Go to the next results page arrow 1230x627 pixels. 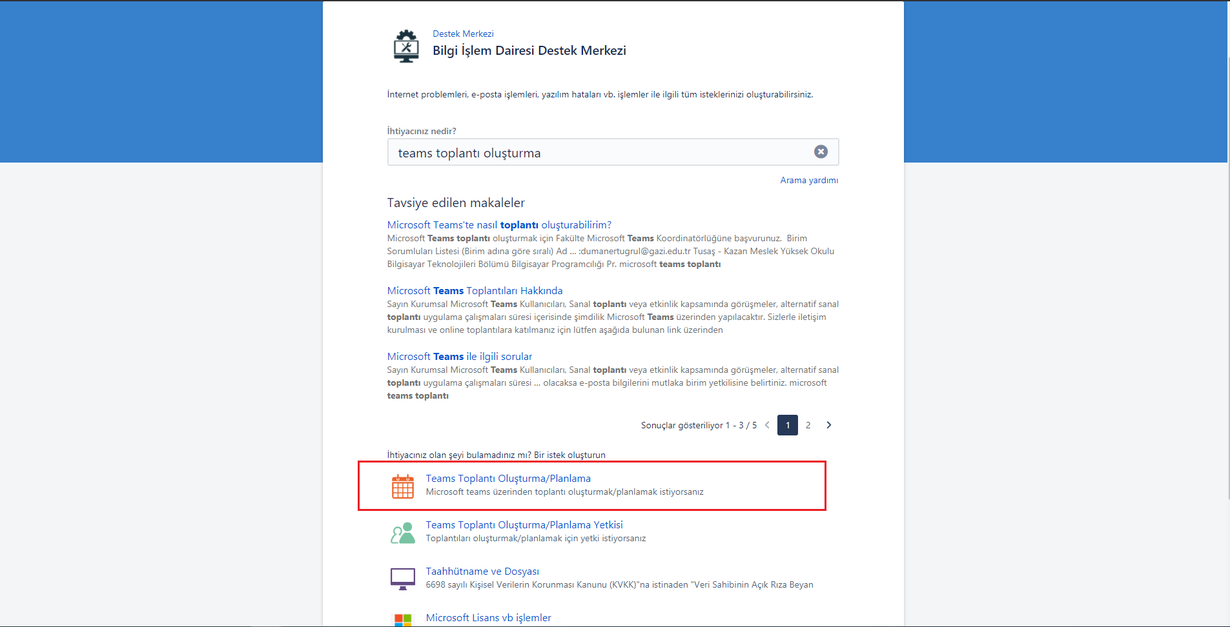[829, 425]
